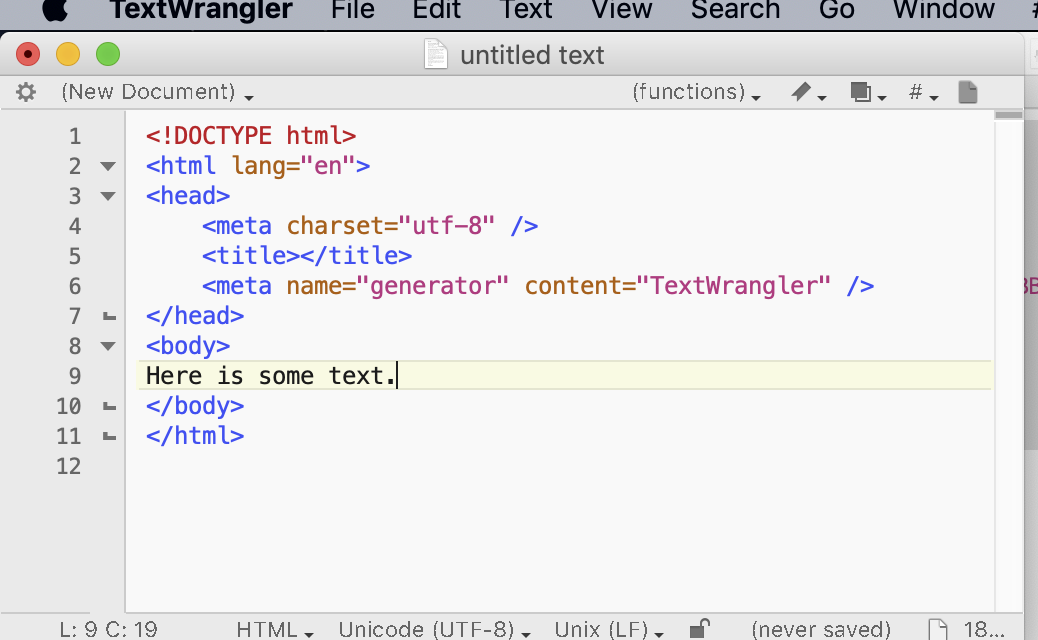Click the # line number navigation icon
The image size is (1038, 640).
pyautogui.click(x=916, y=91)
